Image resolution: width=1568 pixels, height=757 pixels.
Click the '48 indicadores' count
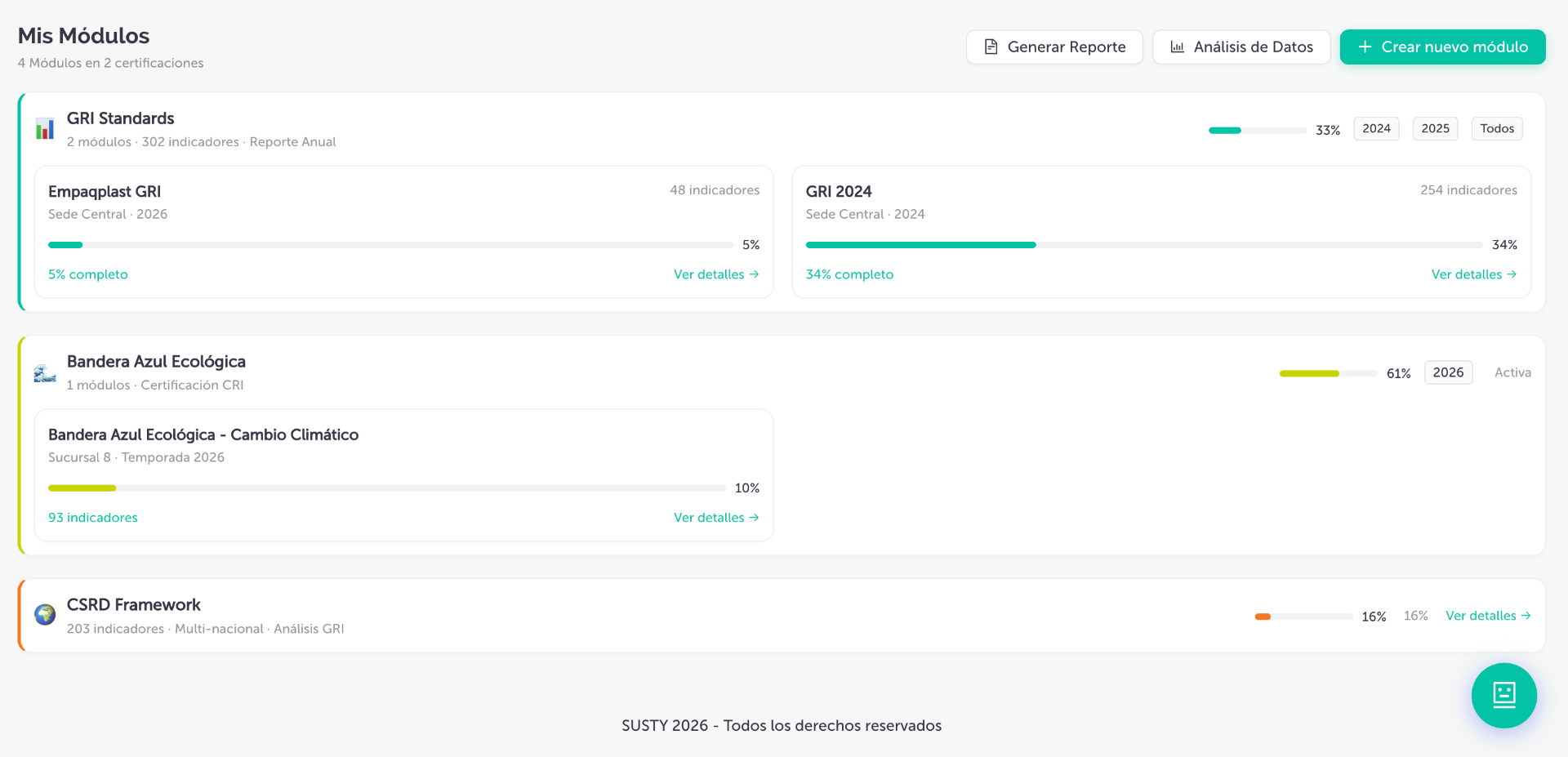(x=715, y=190)
